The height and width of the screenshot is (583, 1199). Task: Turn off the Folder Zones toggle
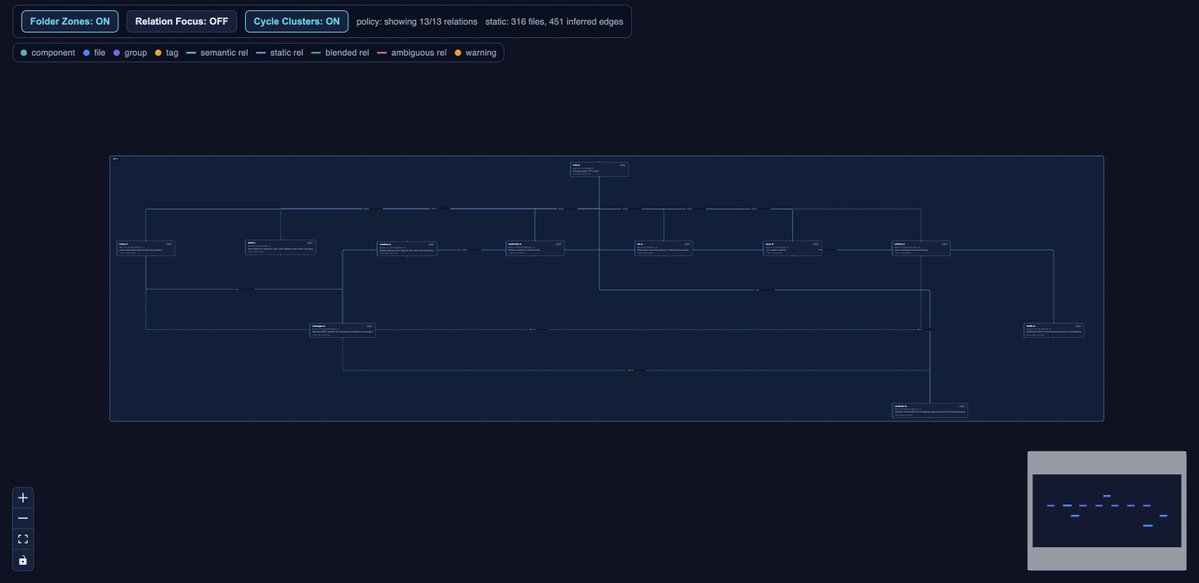tap(70, 21)
